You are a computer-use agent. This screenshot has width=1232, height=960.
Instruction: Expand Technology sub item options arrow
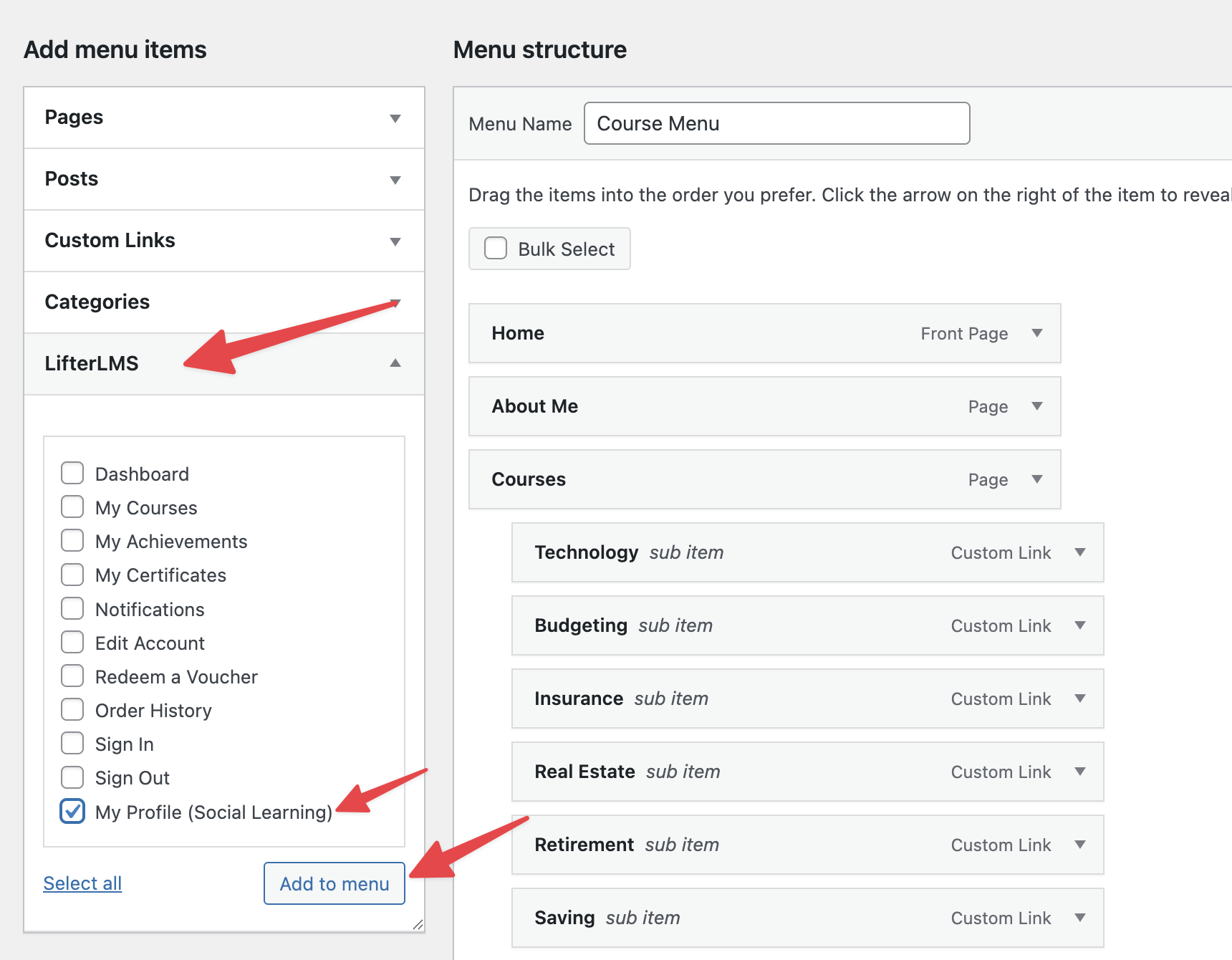point(1079,552)
